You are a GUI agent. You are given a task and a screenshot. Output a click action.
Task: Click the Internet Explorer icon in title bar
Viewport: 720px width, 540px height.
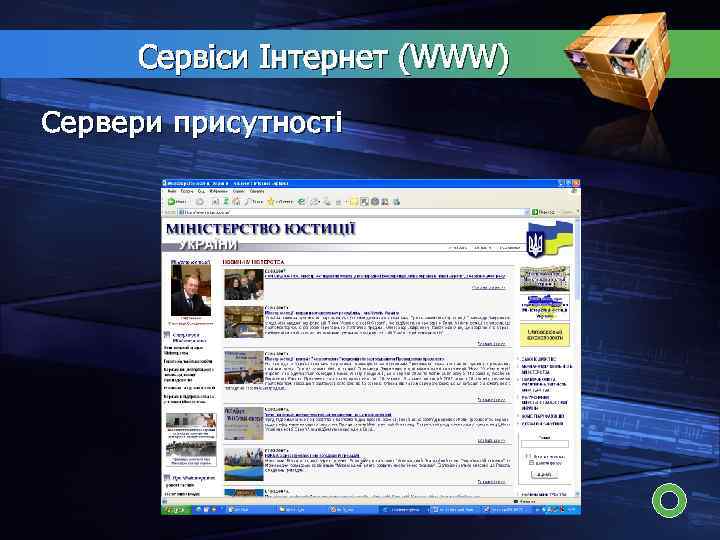click(164, 183)
